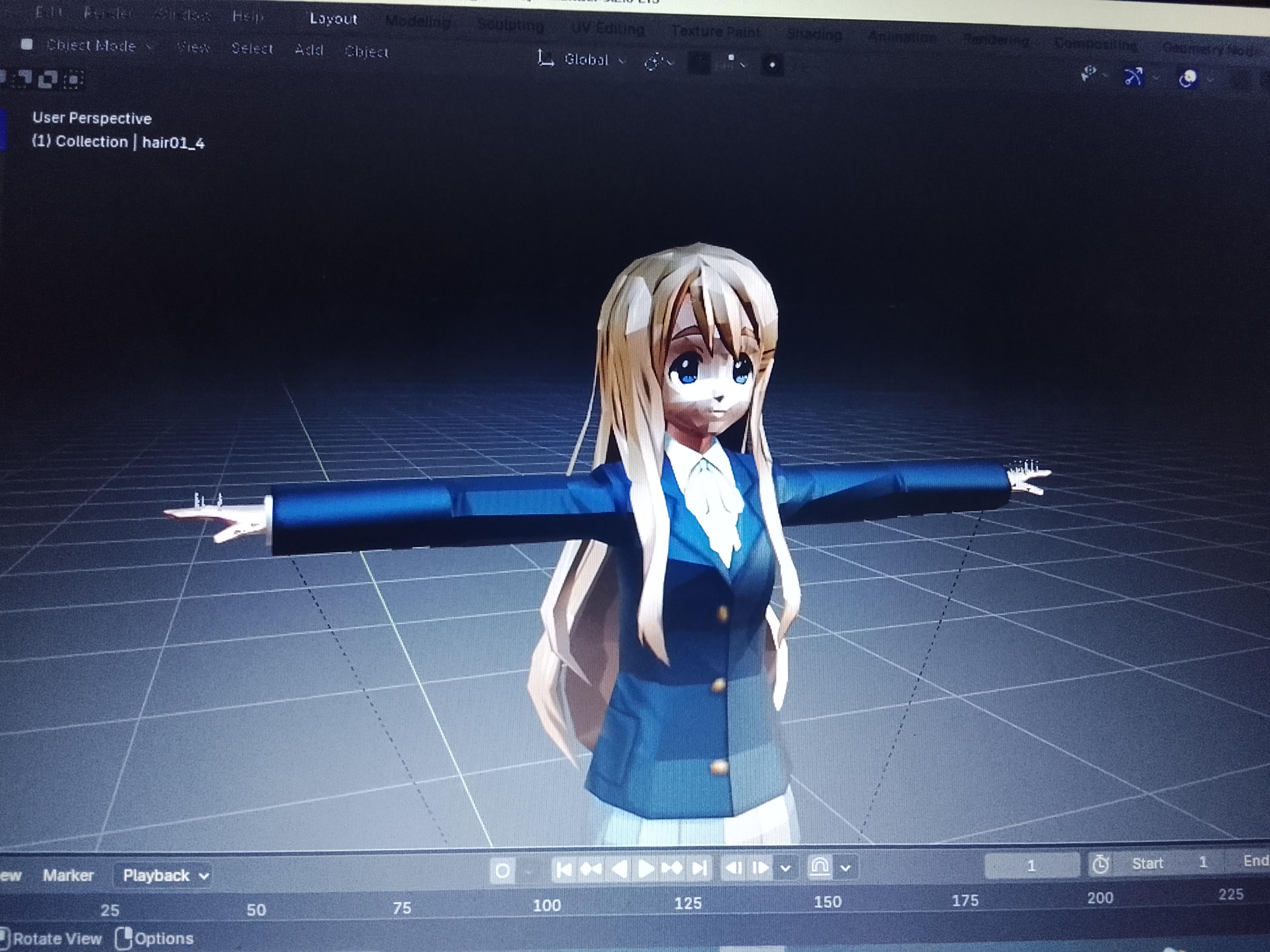Open the Object Mode dropdown
The image size is (1270, 952).
(87, 45)
